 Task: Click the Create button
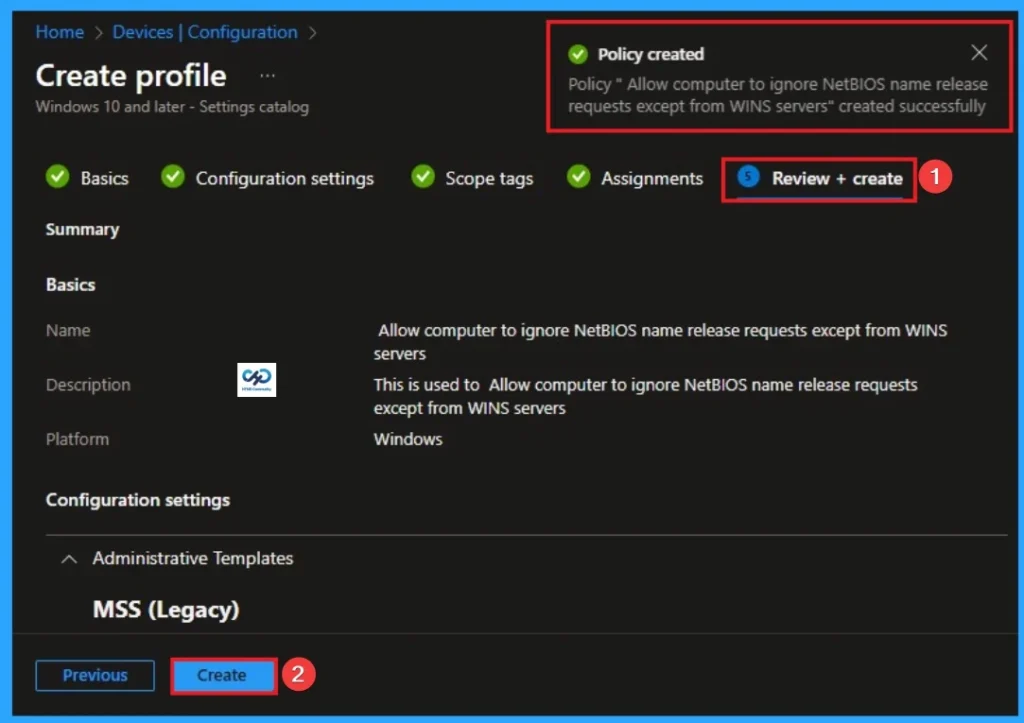click(x=223, y=675)
